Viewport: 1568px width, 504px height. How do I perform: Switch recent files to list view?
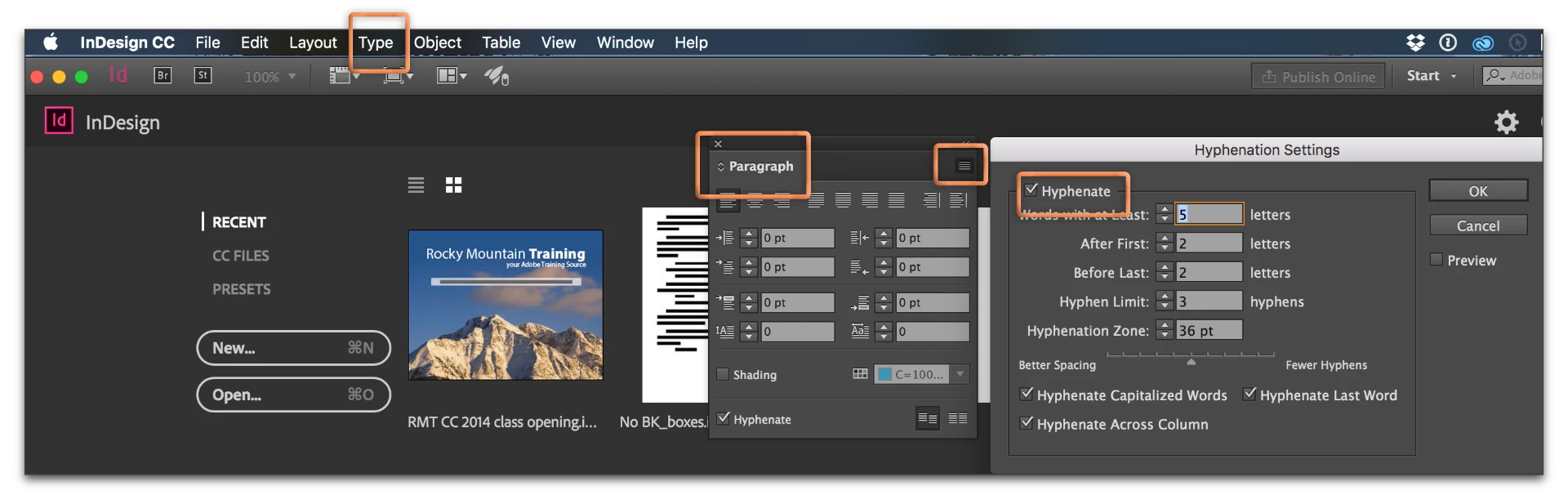click(416, 185)
